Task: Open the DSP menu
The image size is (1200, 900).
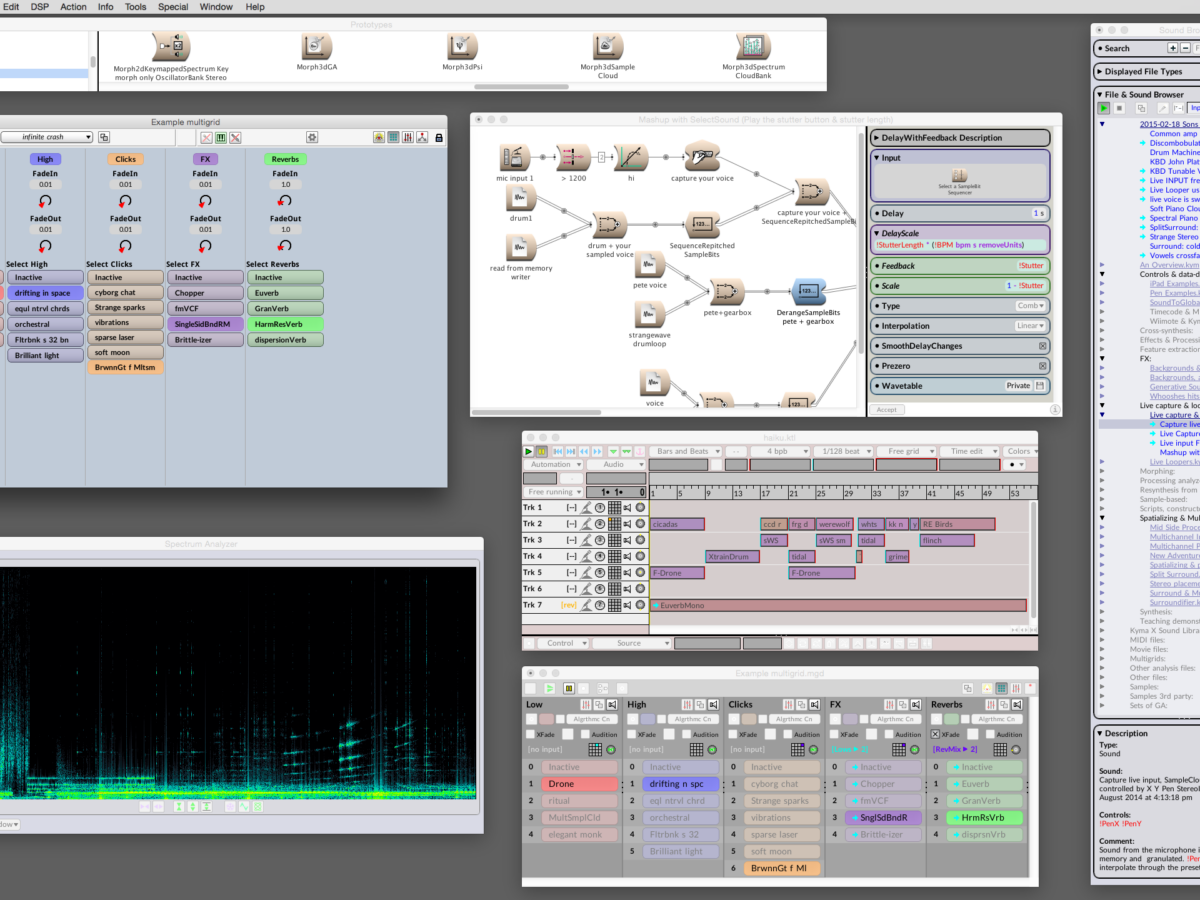Action: click(x=39, y=7)
